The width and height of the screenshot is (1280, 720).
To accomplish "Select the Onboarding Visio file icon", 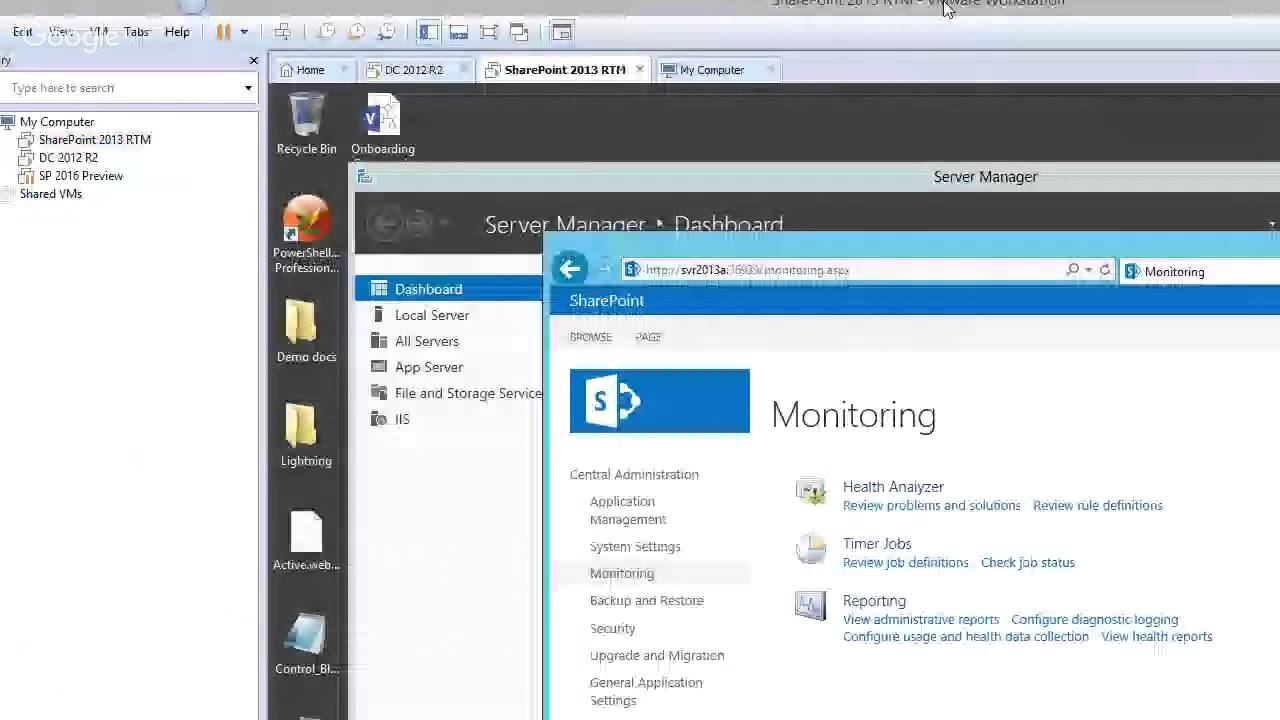I will pos(383,124).
